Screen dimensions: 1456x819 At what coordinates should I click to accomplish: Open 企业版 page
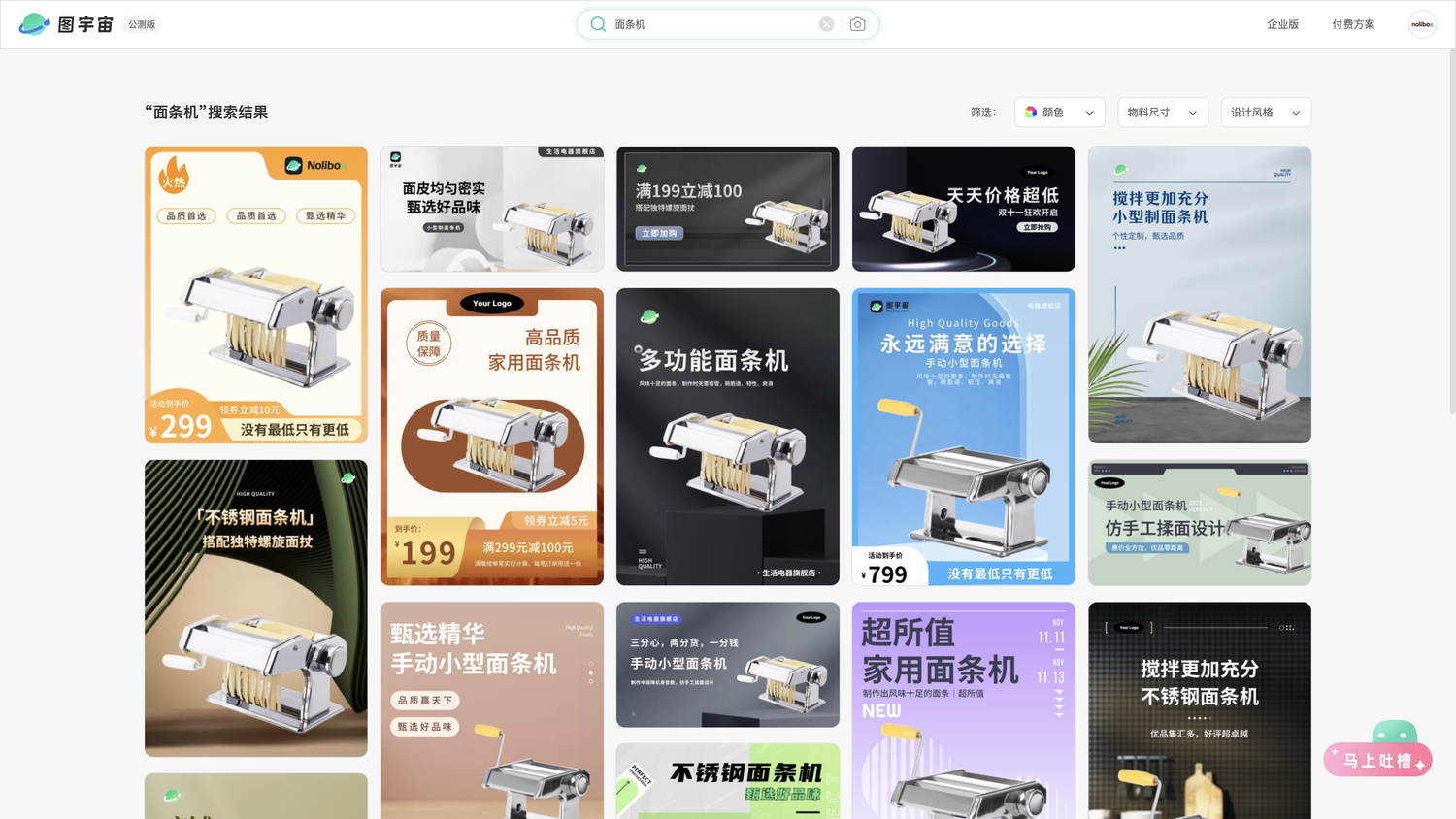pos(1282,24)
